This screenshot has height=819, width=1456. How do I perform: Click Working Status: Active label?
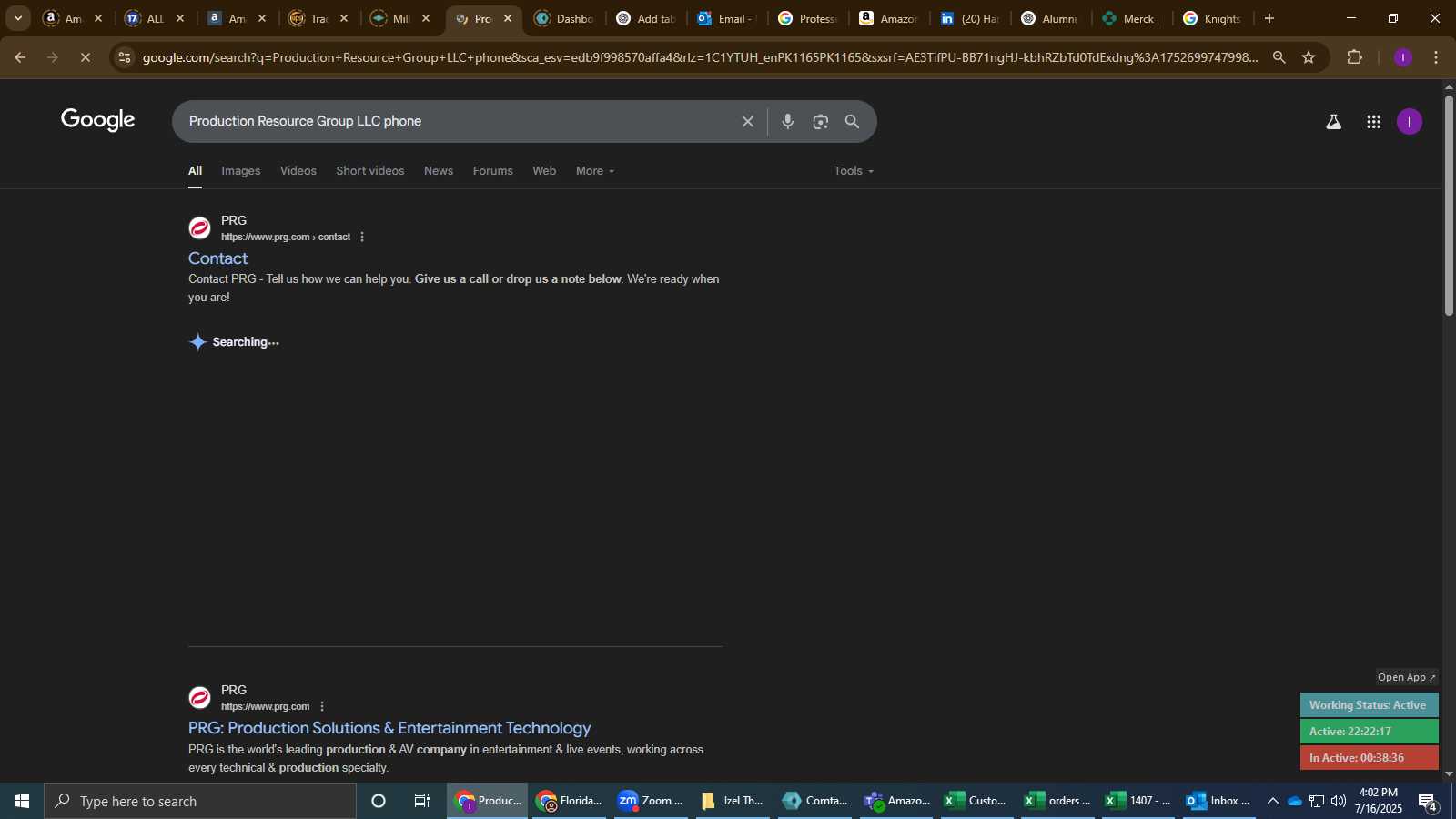coord(1369,705)
